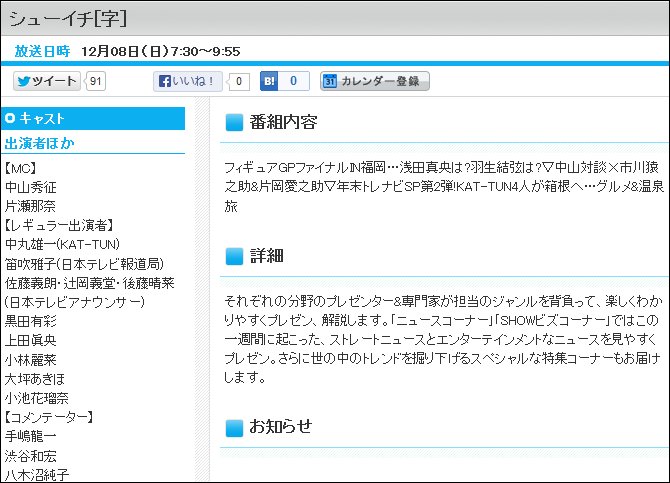Click 笛吹雅子(日本テレビ報道局)
The height and width of the screenshot is (483, 670).
pos(84,264)
